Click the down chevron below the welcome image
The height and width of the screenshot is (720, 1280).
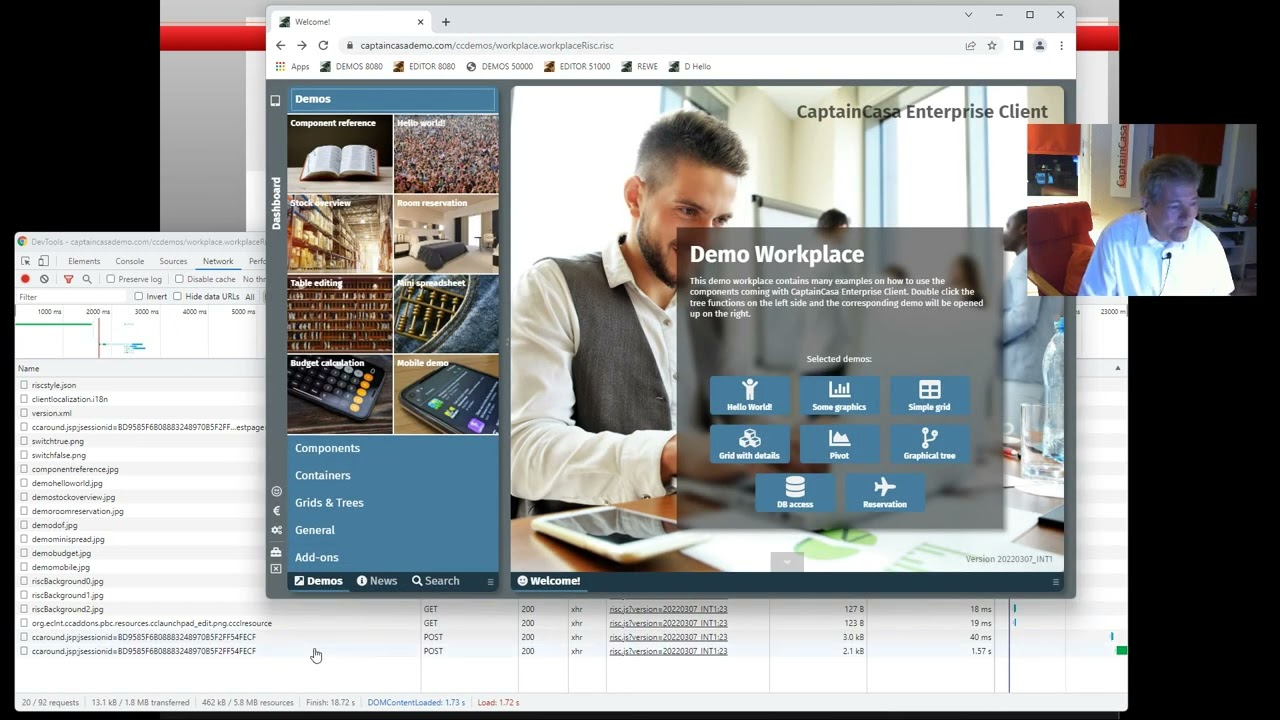[x=787, y=562]
